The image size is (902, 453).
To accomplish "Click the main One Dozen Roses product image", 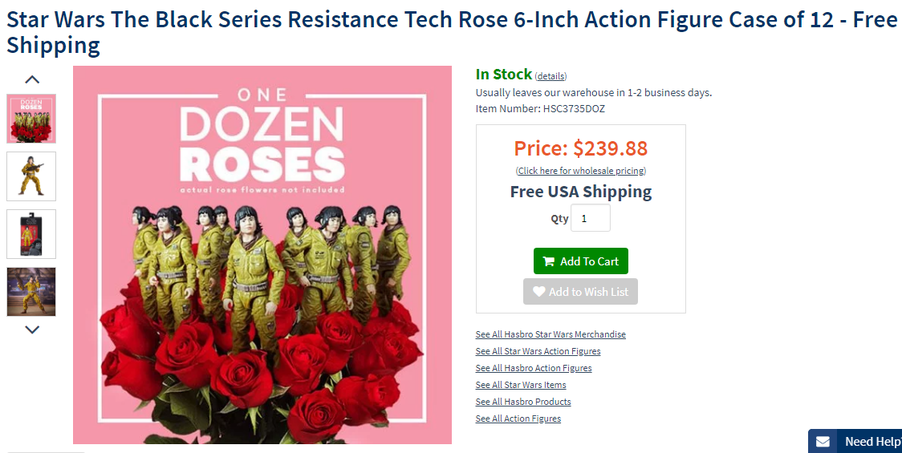I will point(262,255).
